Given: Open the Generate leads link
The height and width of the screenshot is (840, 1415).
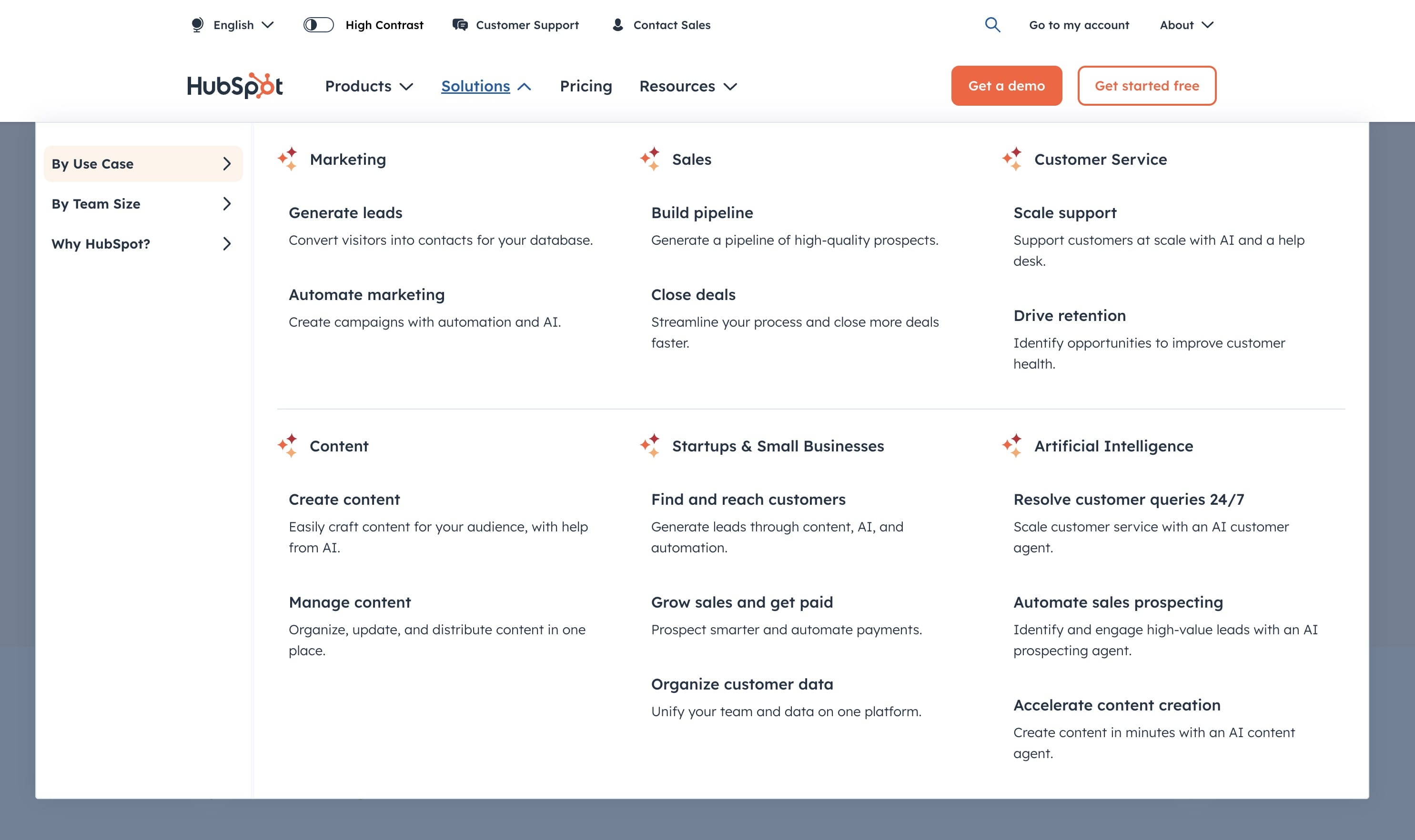Looking at the screenshot, I should pos(345,213).
